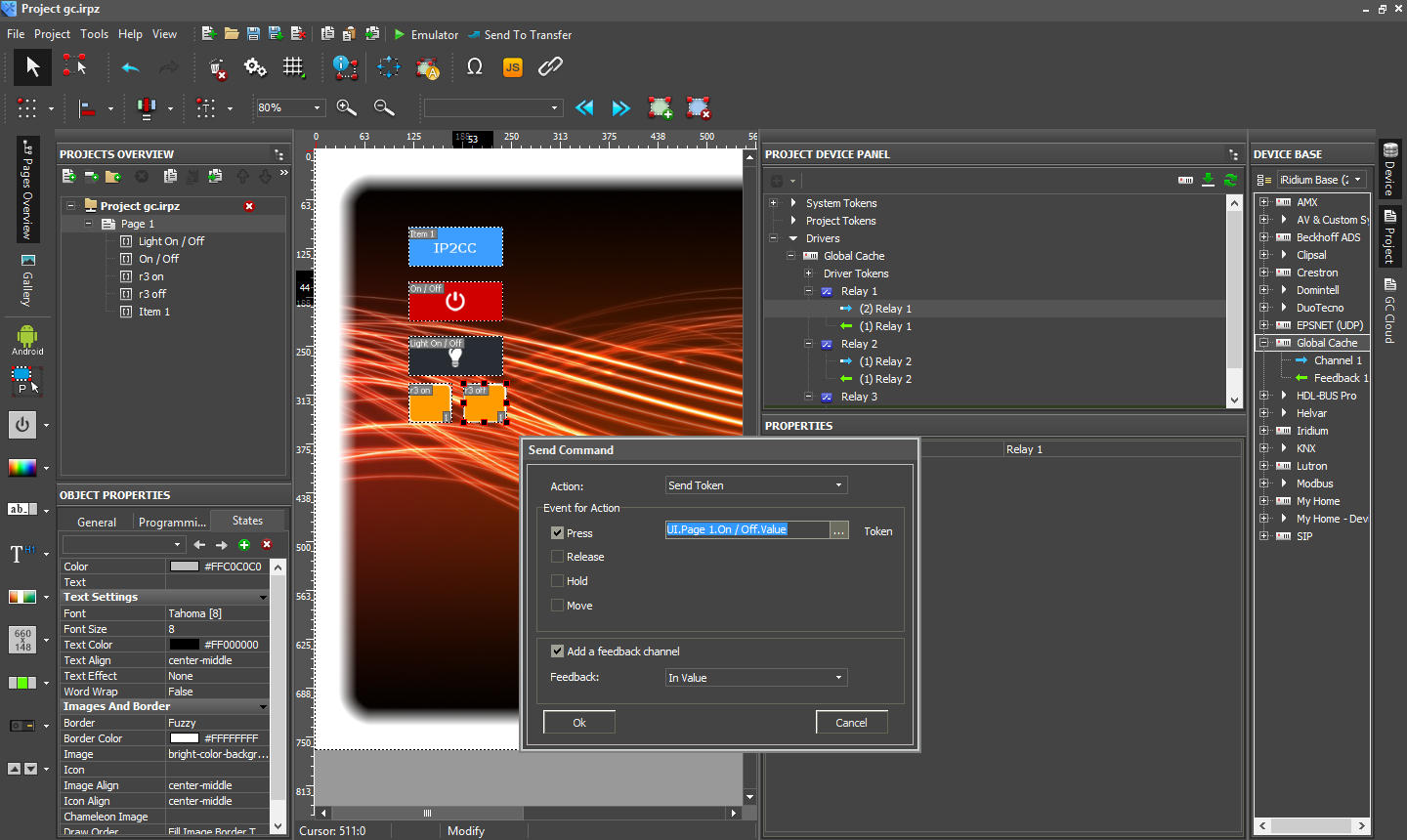Select the arrow pointer tool
Viewport: 1407px width, 840px height.
coord(32,67)
